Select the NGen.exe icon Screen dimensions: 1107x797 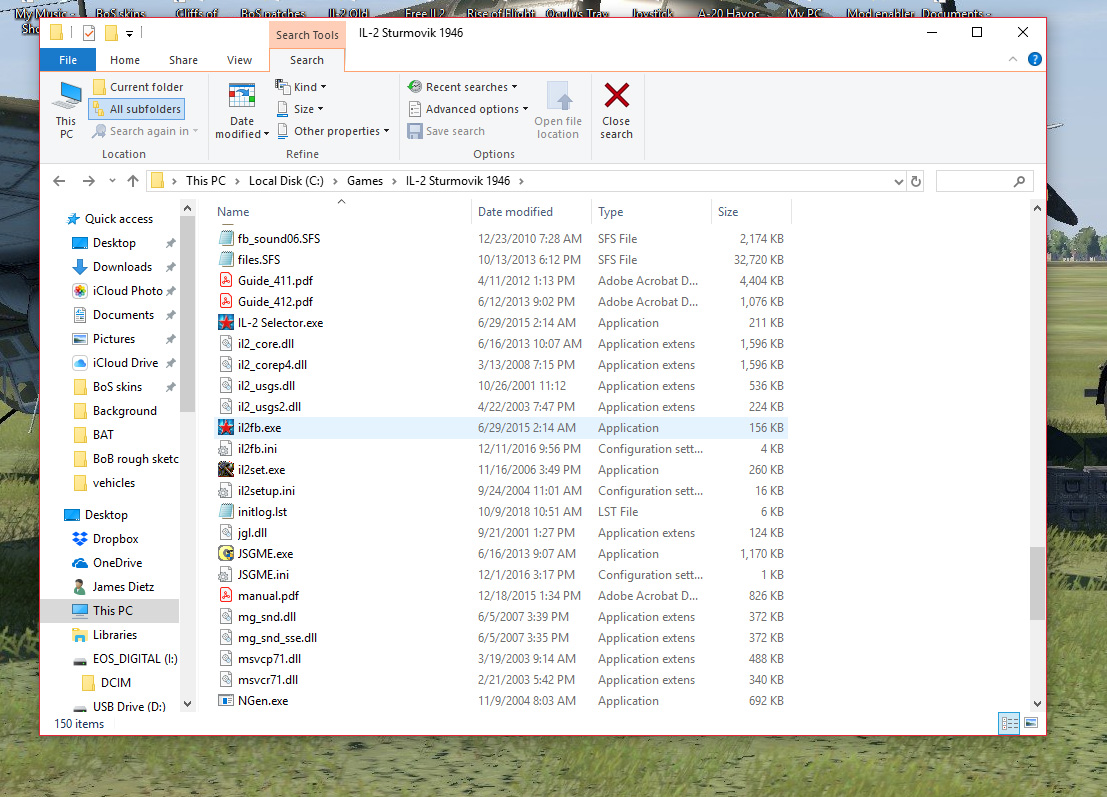click(x=226, y=701)
